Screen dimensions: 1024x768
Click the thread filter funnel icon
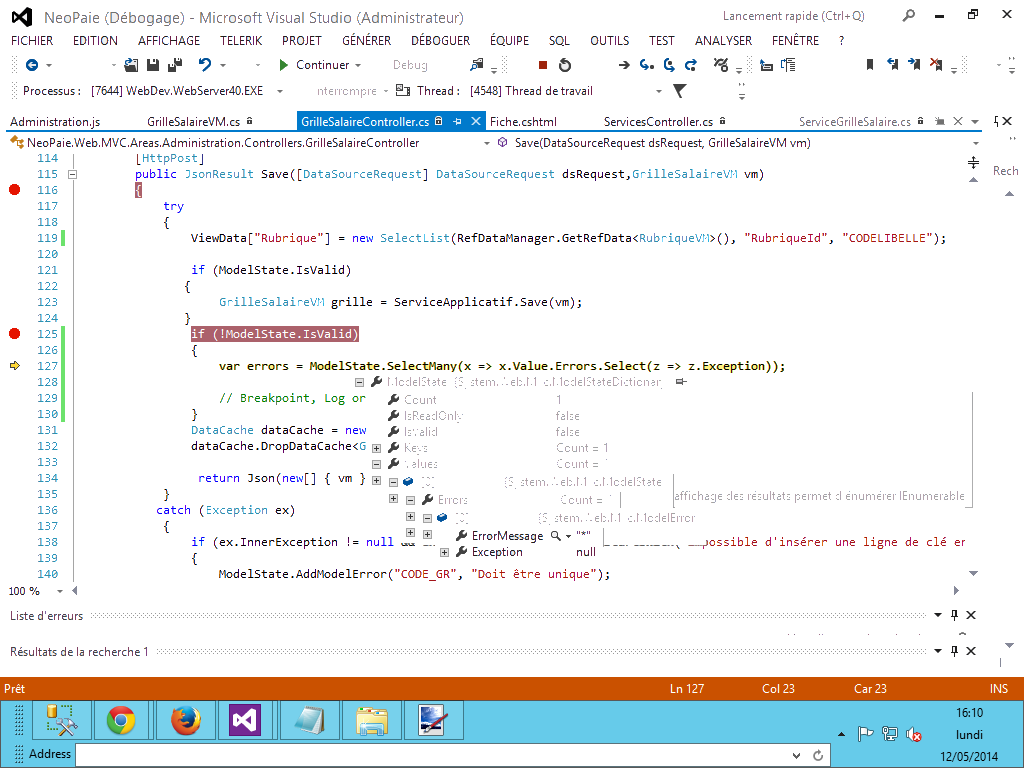pos(680,91)
